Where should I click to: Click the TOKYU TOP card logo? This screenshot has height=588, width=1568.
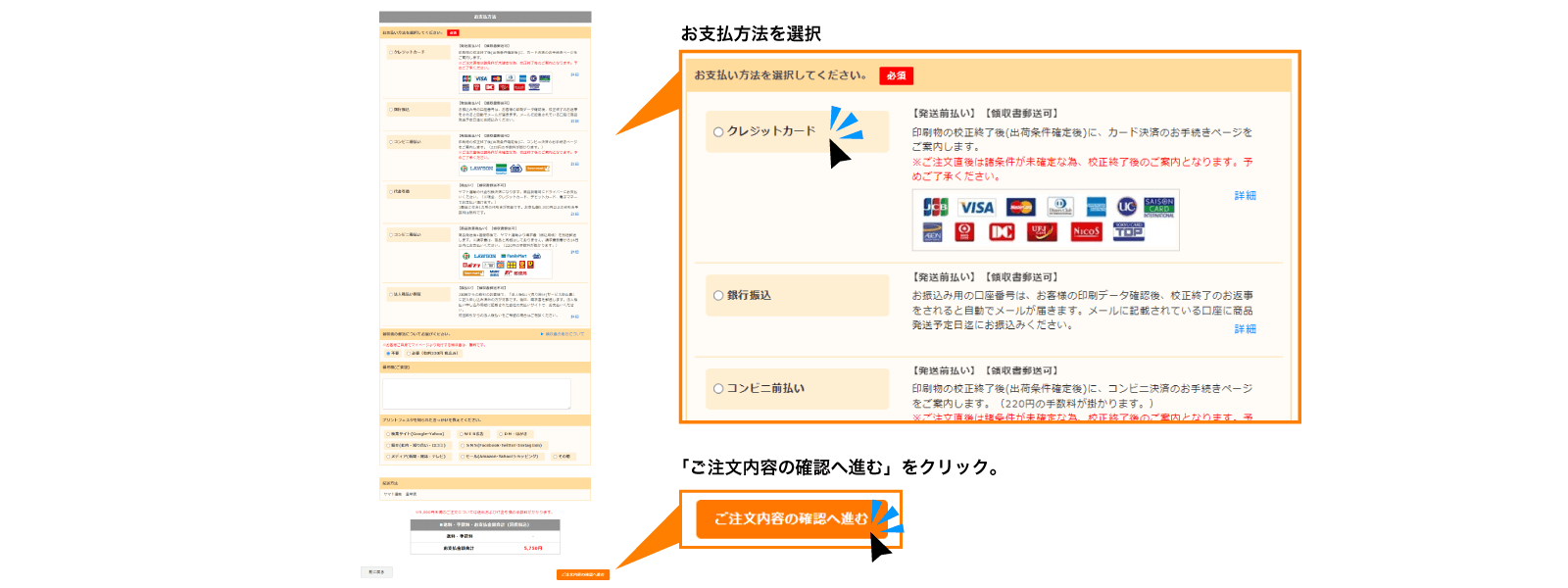coord(1128,232)
